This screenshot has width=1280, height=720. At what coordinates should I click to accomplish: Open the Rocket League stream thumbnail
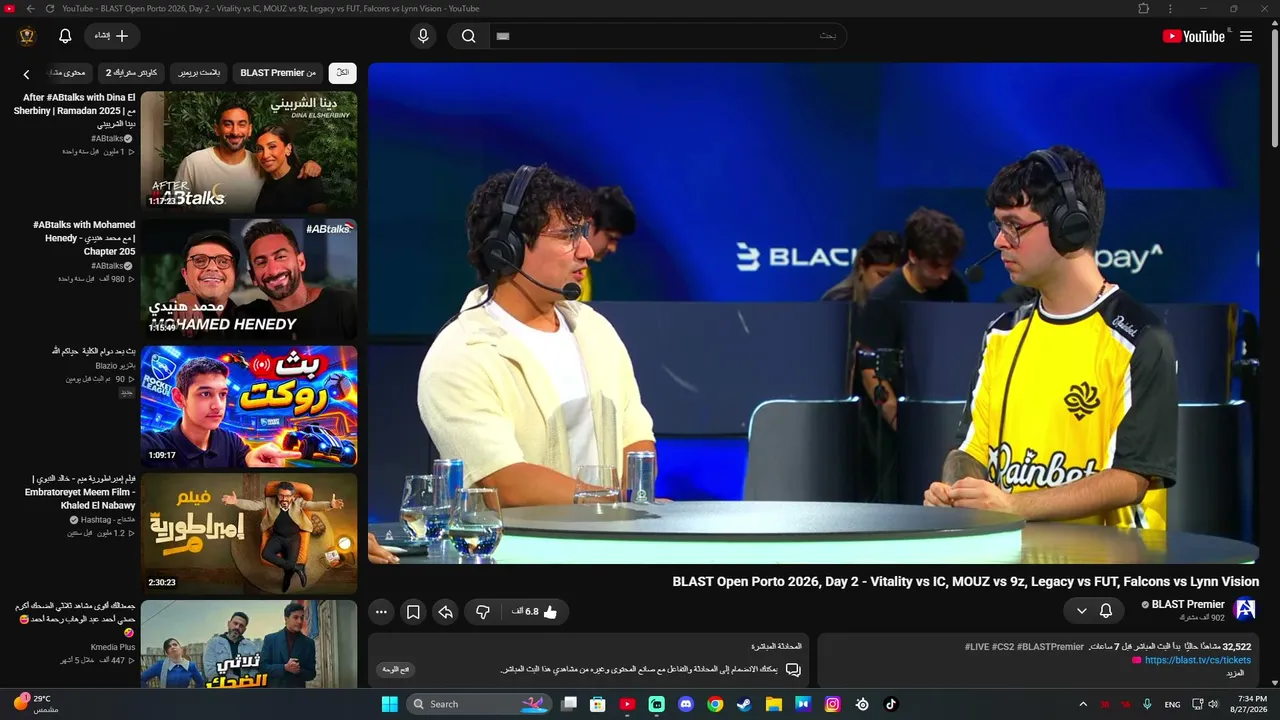click(x=249, y=406)
